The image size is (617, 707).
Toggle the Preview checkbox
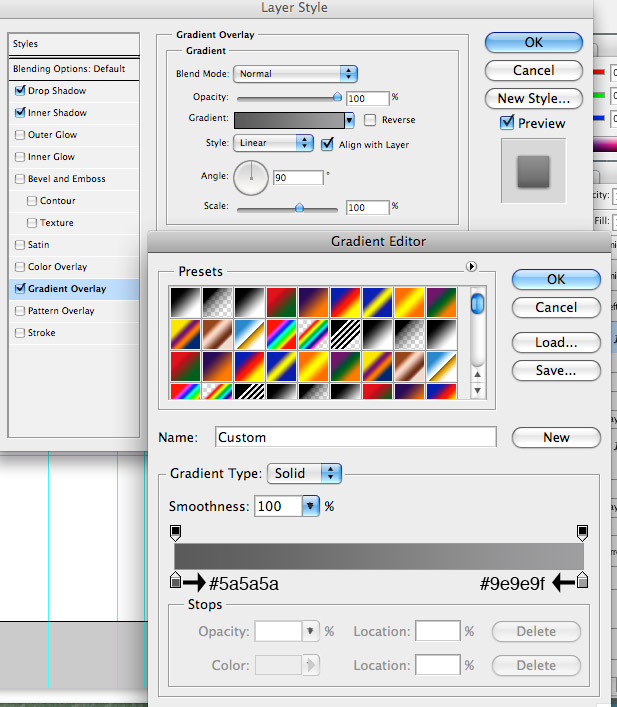[507, 123]
